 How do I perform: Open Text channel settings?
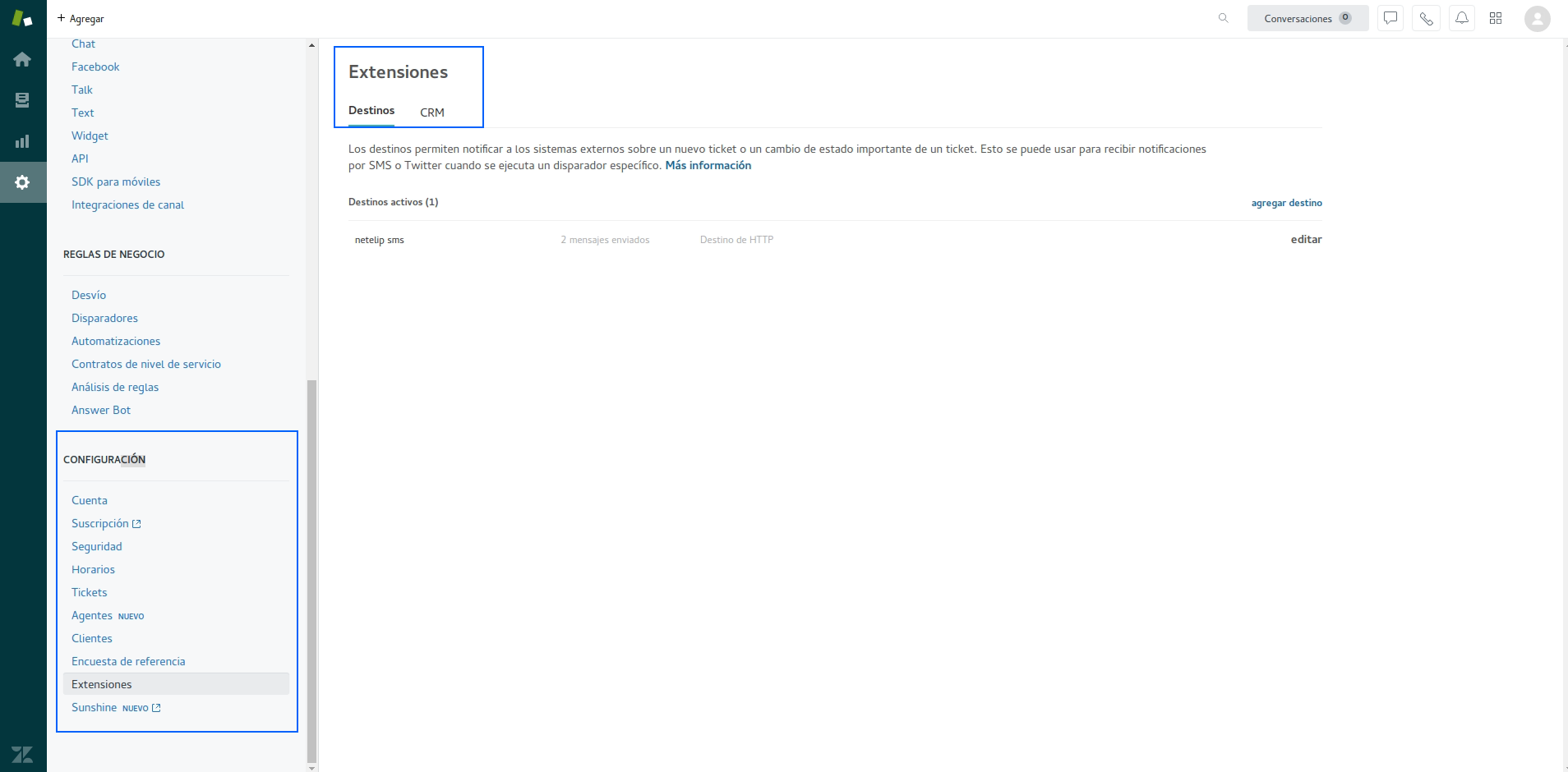point(82,113)
